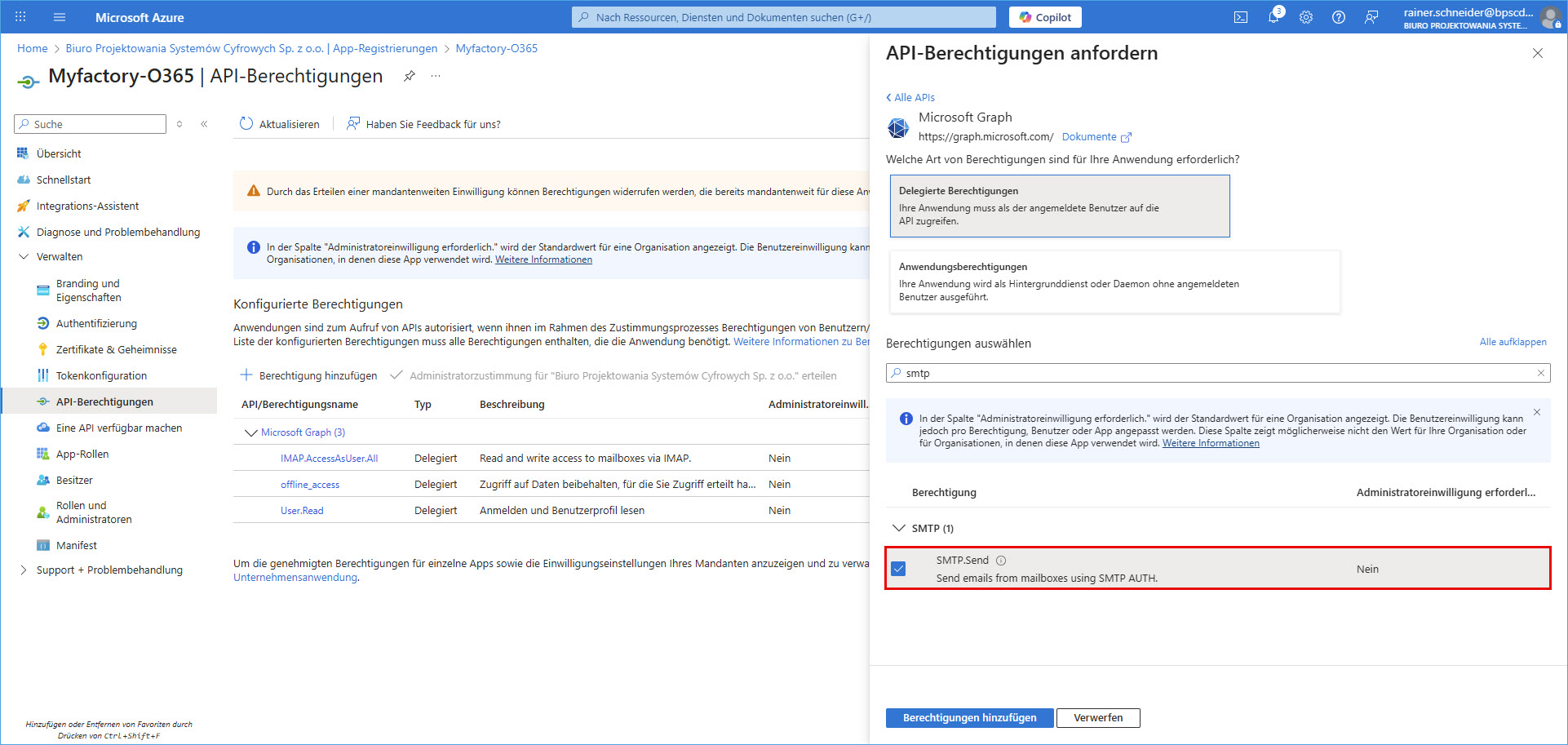
Task: Clear the smtp search field
Action: (1541, 373)
